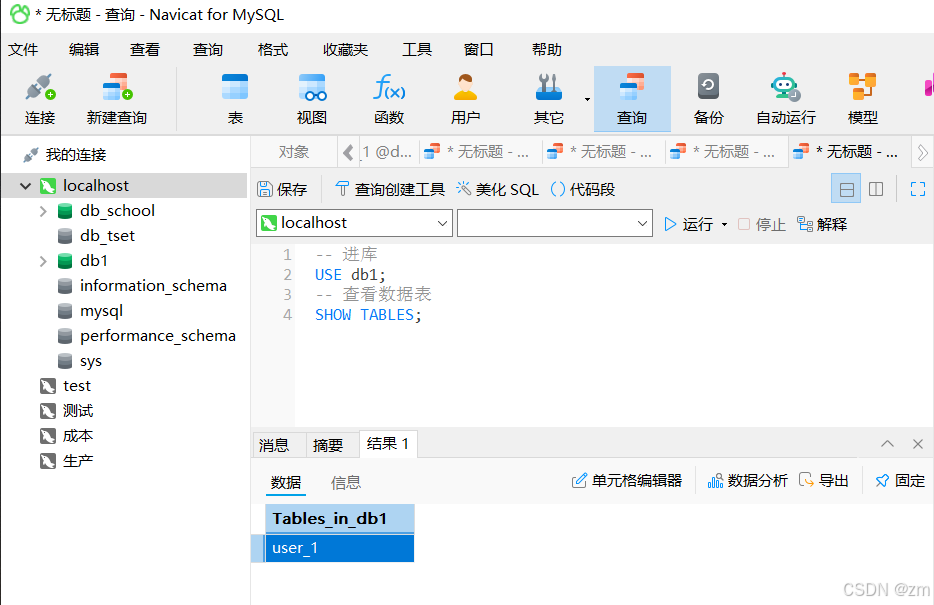Image resolution: width=934 pixels, height=605 pixels.
Task: Toggle the horizontal split editor layout
Action: click(846, 188)
